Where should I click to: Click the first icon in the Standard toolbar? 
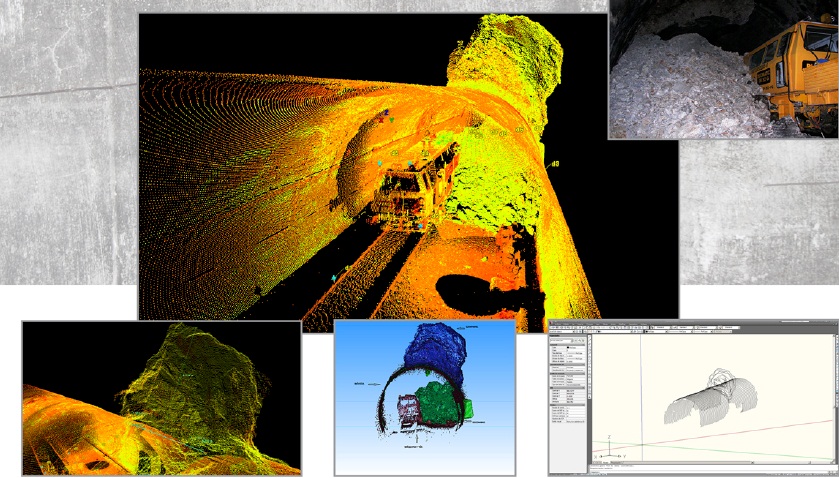(x=552, y=328)
